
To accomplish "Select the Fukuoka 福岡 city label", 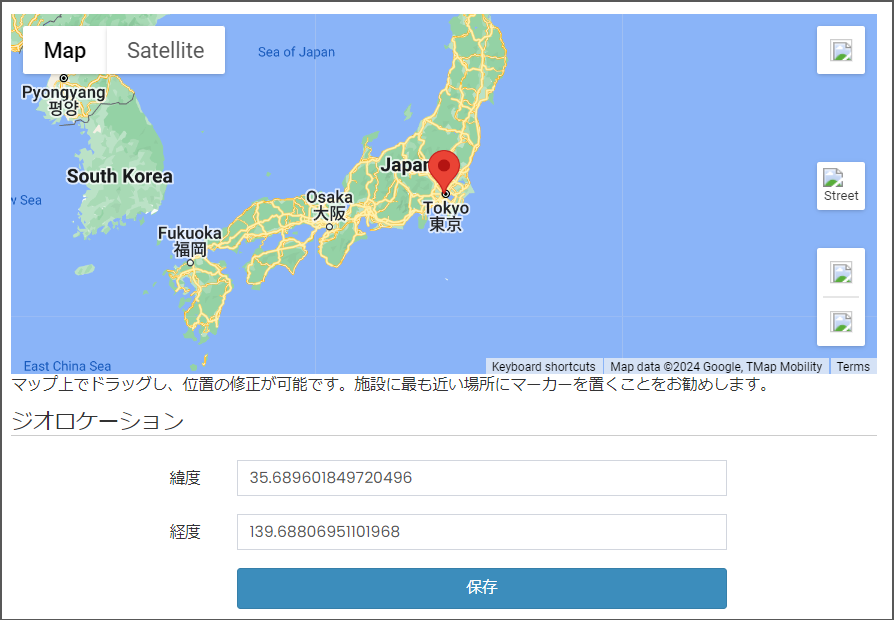I will (190, 241).
